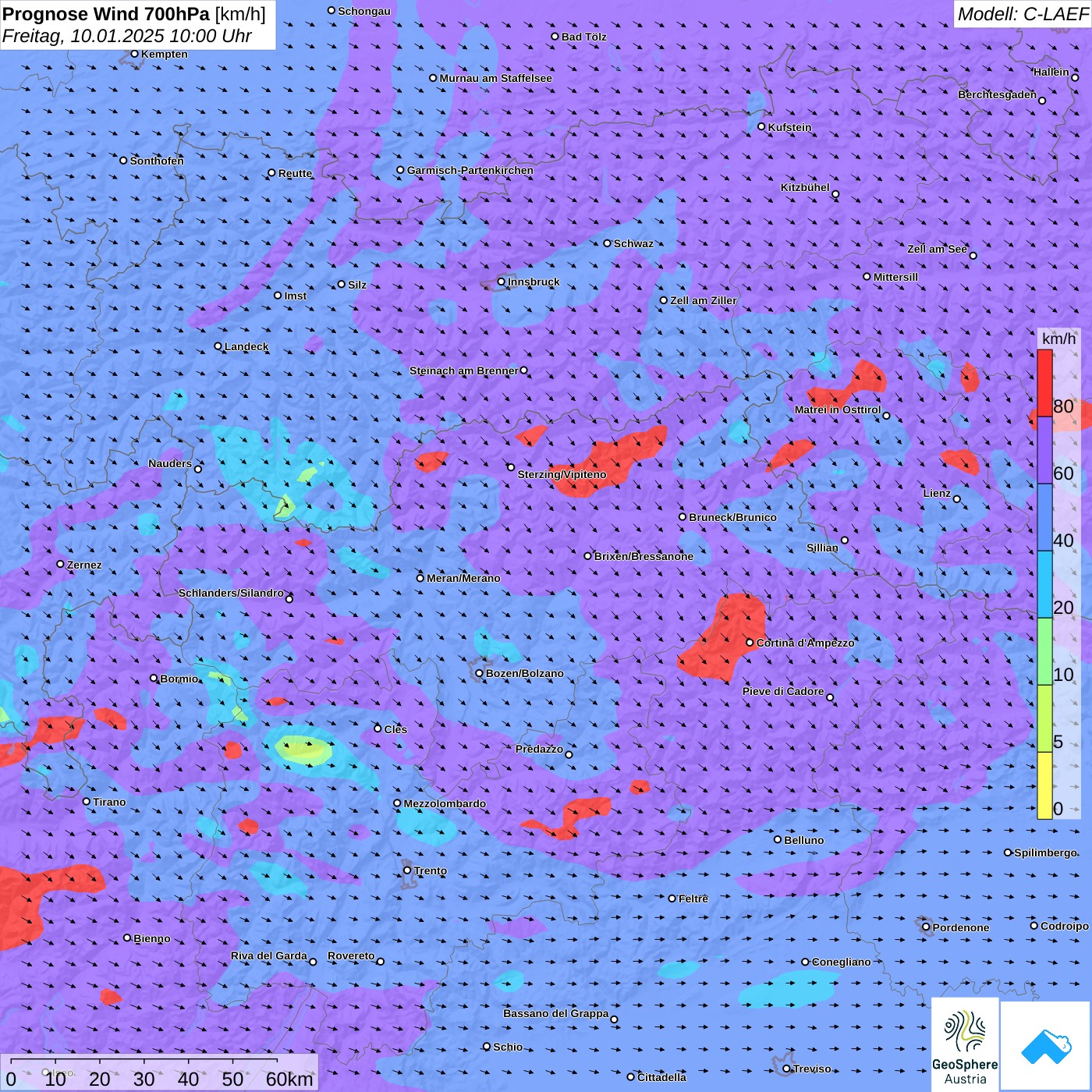Click the 'Kitzbühel' label

[805, 187]
